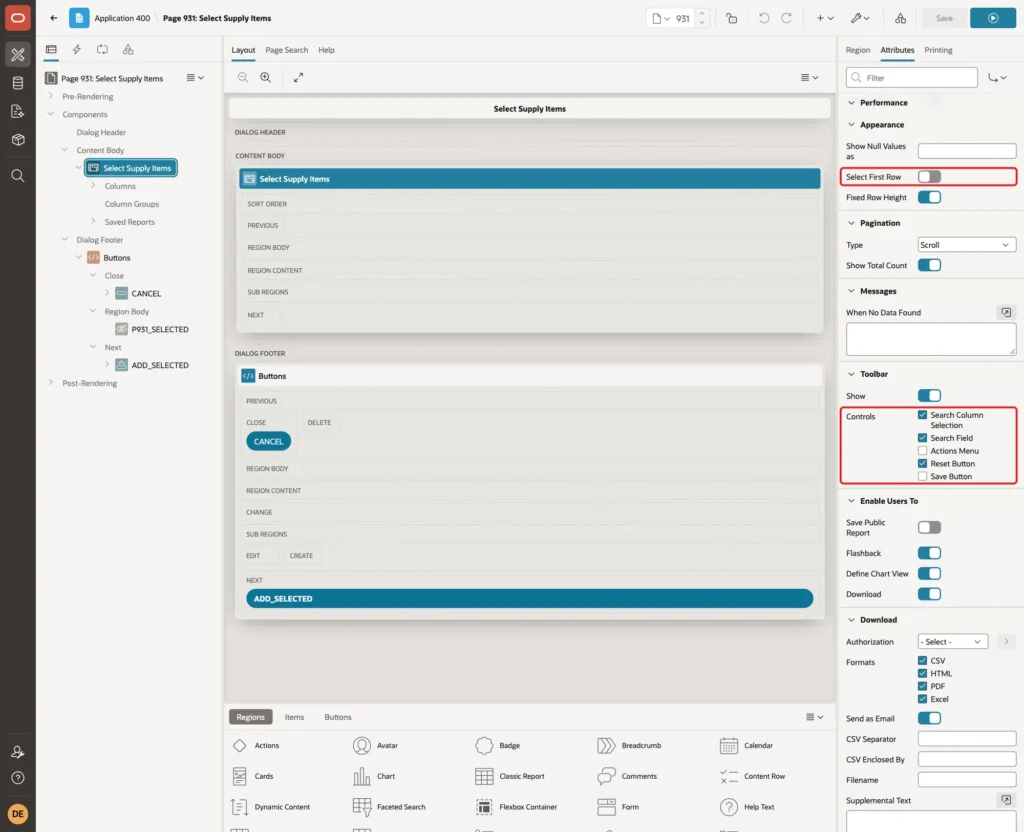This screenshot has width=1024, height=832.
Task: Zoom out the layout view
Action: click(x=242, y=77)
